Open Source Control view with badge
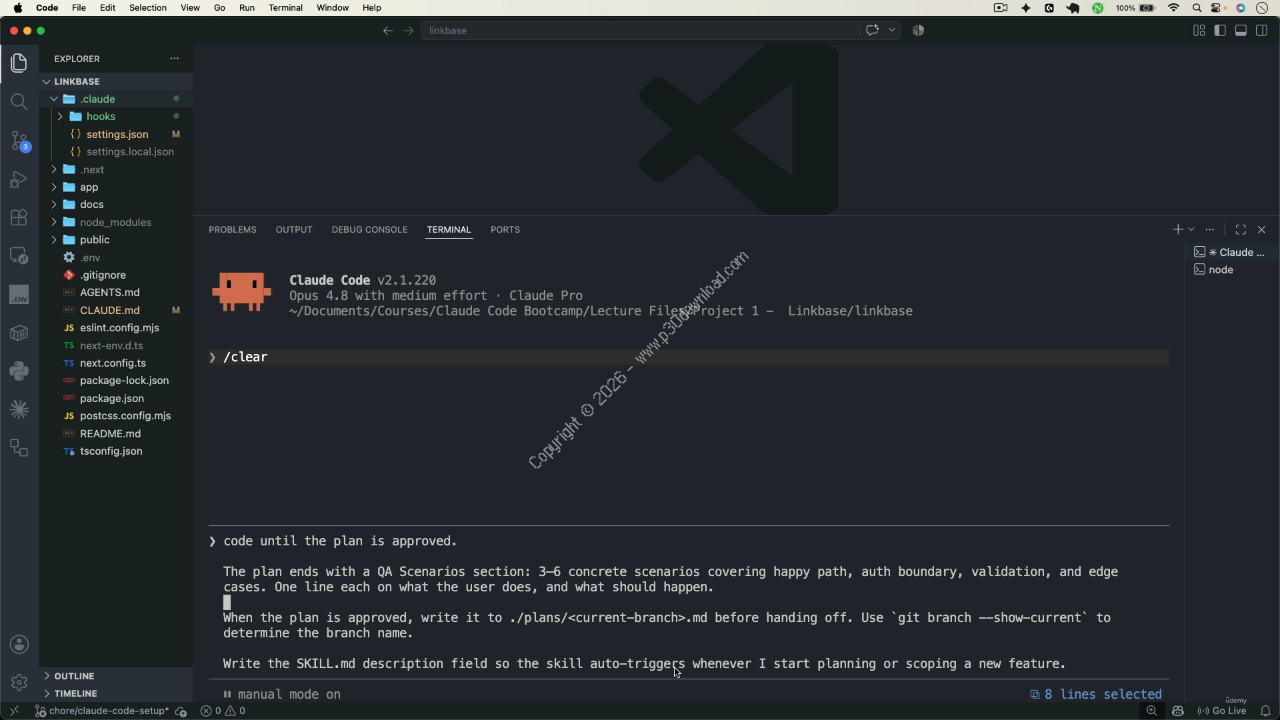 point(19,140)
